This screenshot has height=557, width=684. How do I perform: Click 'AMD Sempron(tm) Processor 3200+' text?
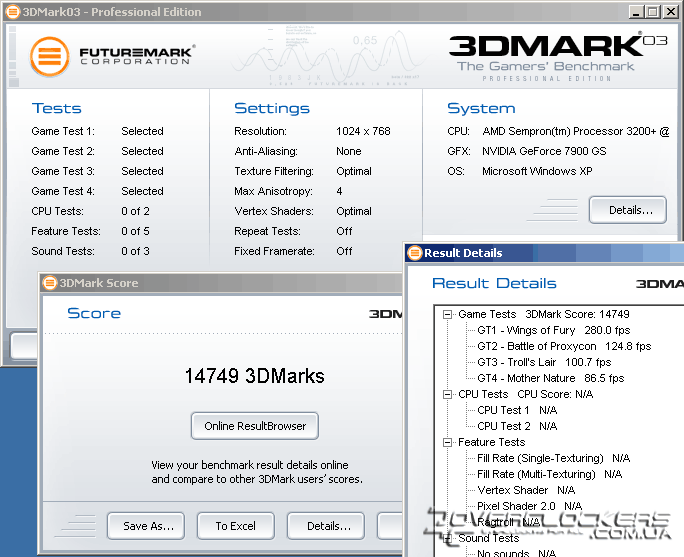point(569,131)
